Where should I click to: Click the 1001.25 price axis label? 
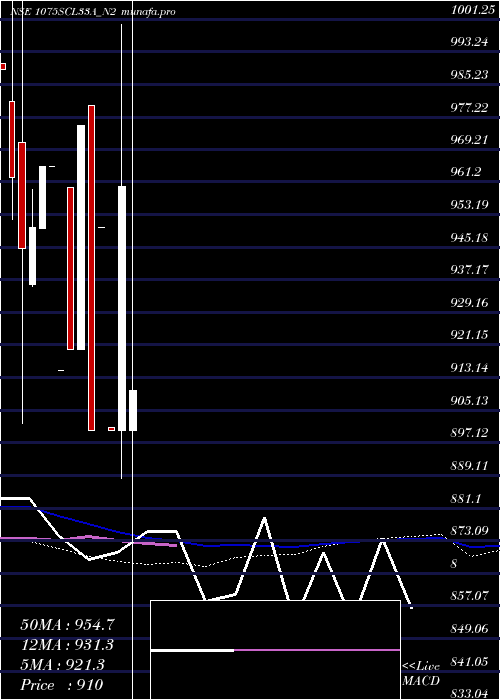(x=473, y=12)
